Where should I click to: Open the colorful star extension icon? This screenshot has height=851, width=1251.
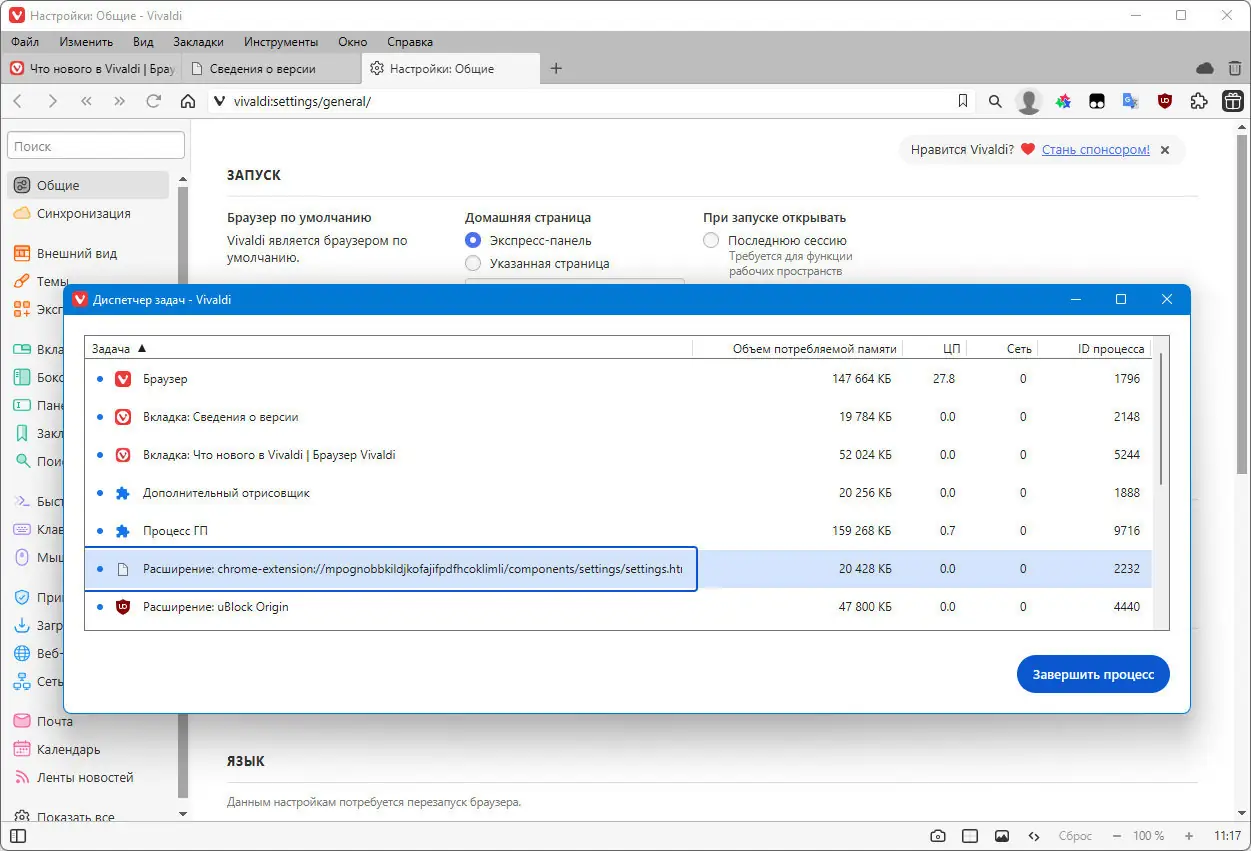(x=1063, y=101)
